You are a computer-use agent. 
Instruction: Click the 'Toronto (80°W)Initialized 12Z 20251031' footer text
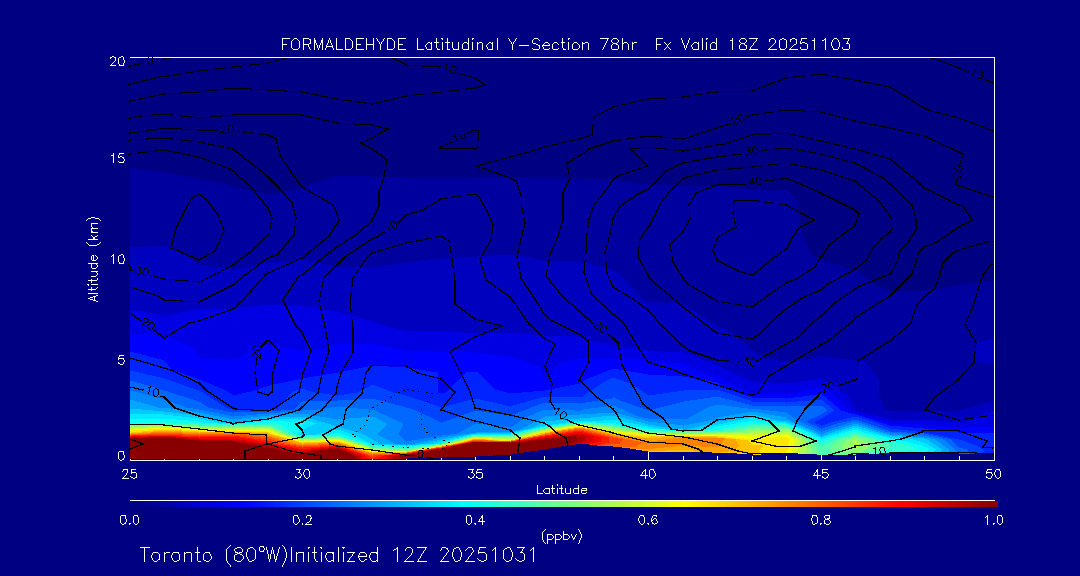tap(338, 555)
